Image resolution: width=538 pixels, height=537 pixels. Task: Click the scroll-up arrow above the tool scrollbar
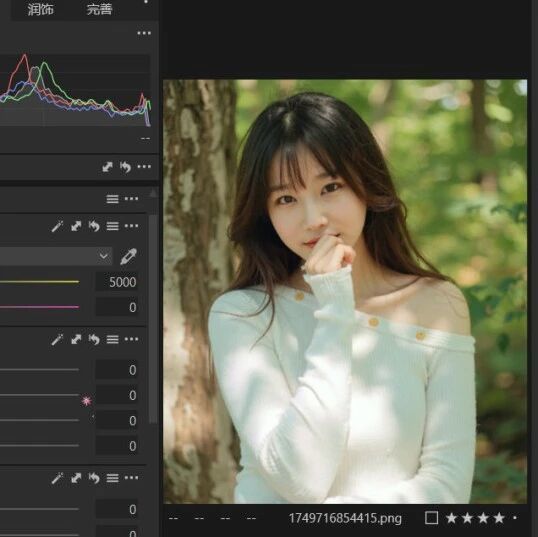pos(153,194)
